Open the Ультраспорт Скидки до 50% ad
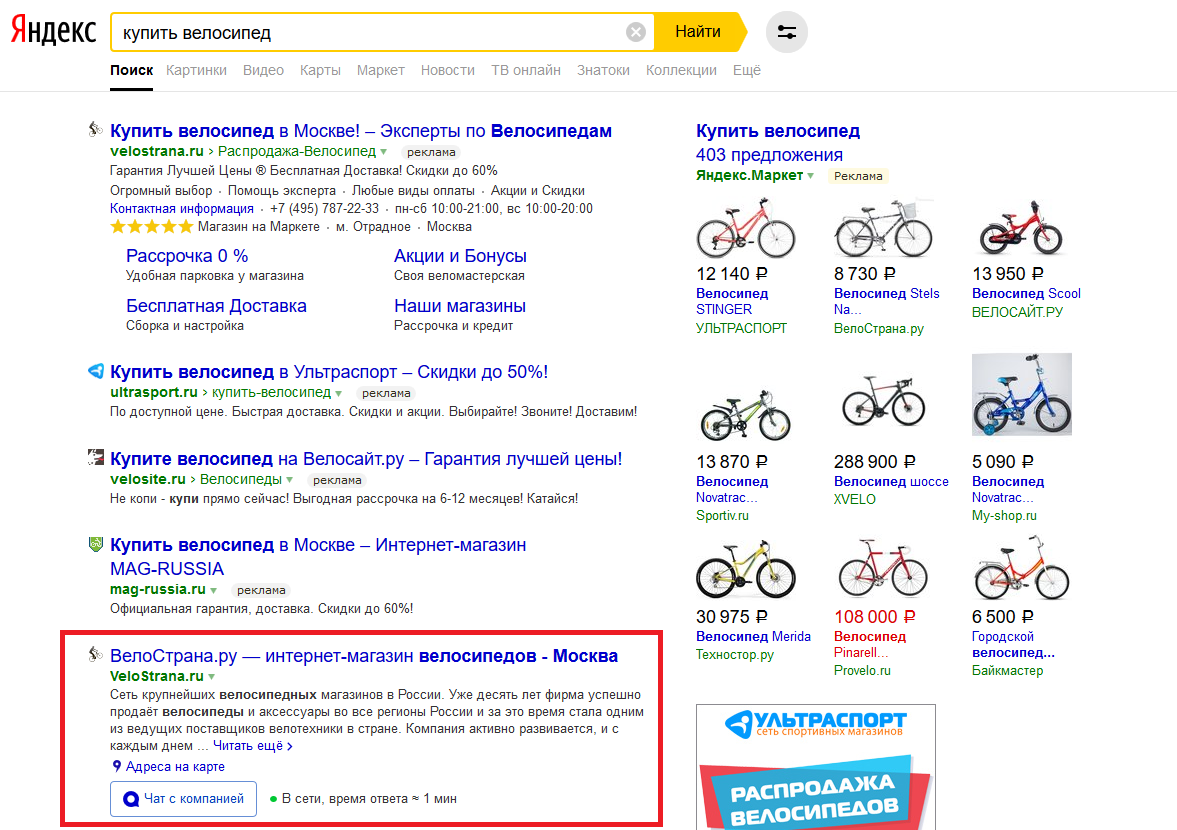 pyautogui.click(x=329, y=371)
